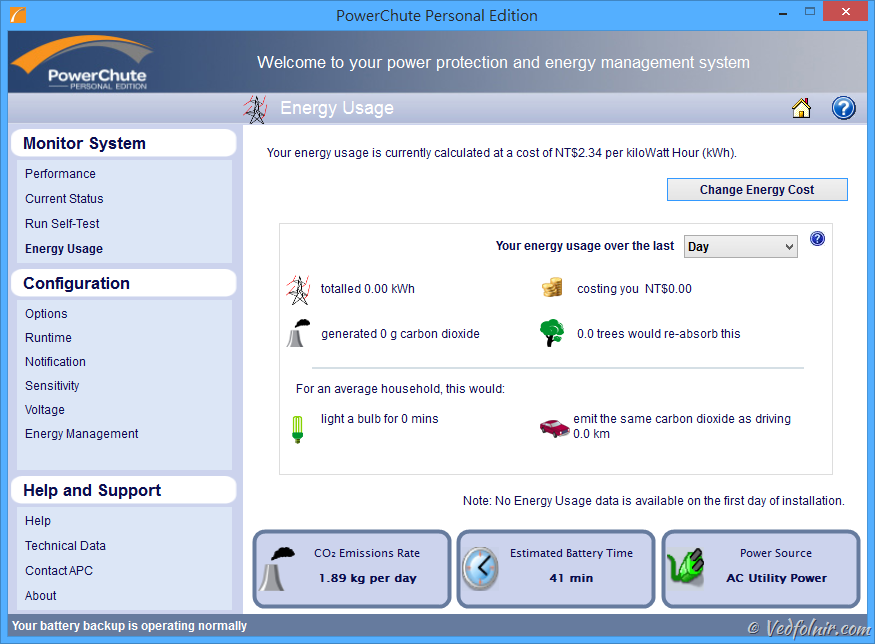This screenshot has height=644, width=875.
Task: Click the Power Source green plug icon
Action: [686, 566]
